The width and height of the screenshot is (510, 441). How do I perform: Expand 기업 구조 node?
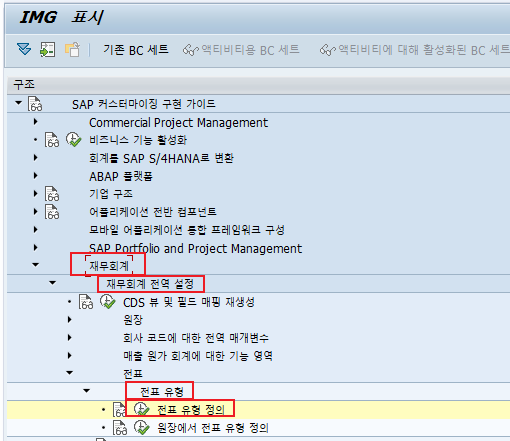point(36,193)
